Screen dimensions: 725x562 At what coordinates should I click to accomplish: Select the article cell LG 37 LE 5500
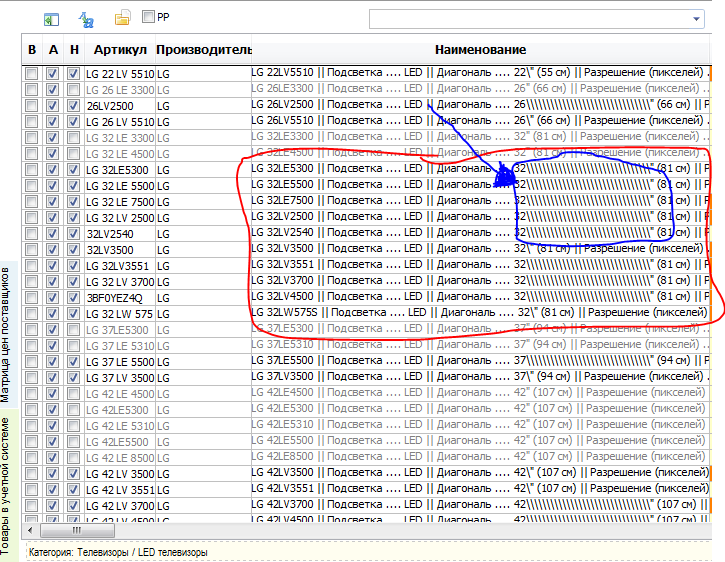[120, 362]
